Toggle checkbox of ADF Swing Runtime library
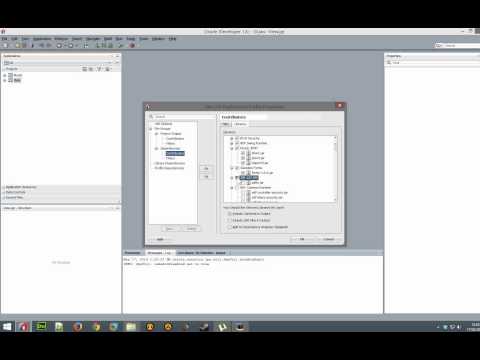This screenshot has height=360, width=480. click(x=237, y=143)
